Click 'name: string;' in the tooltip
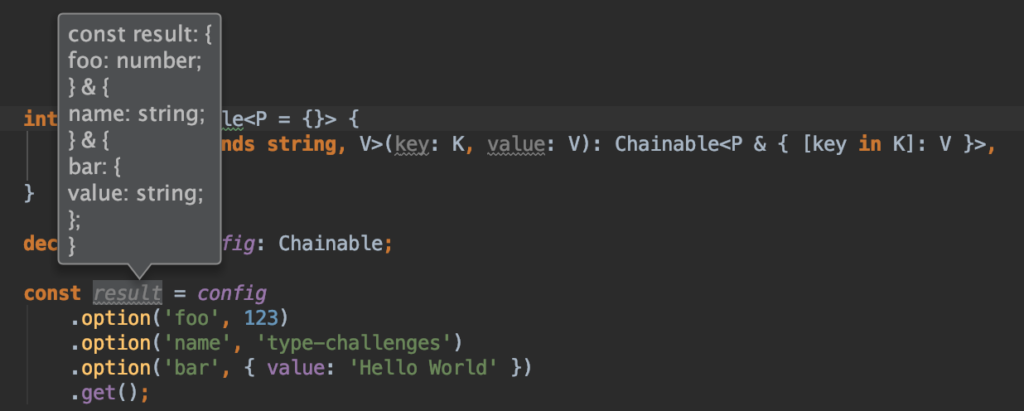The height and width of the screenshot is (411, 1024). coord(136,114)
